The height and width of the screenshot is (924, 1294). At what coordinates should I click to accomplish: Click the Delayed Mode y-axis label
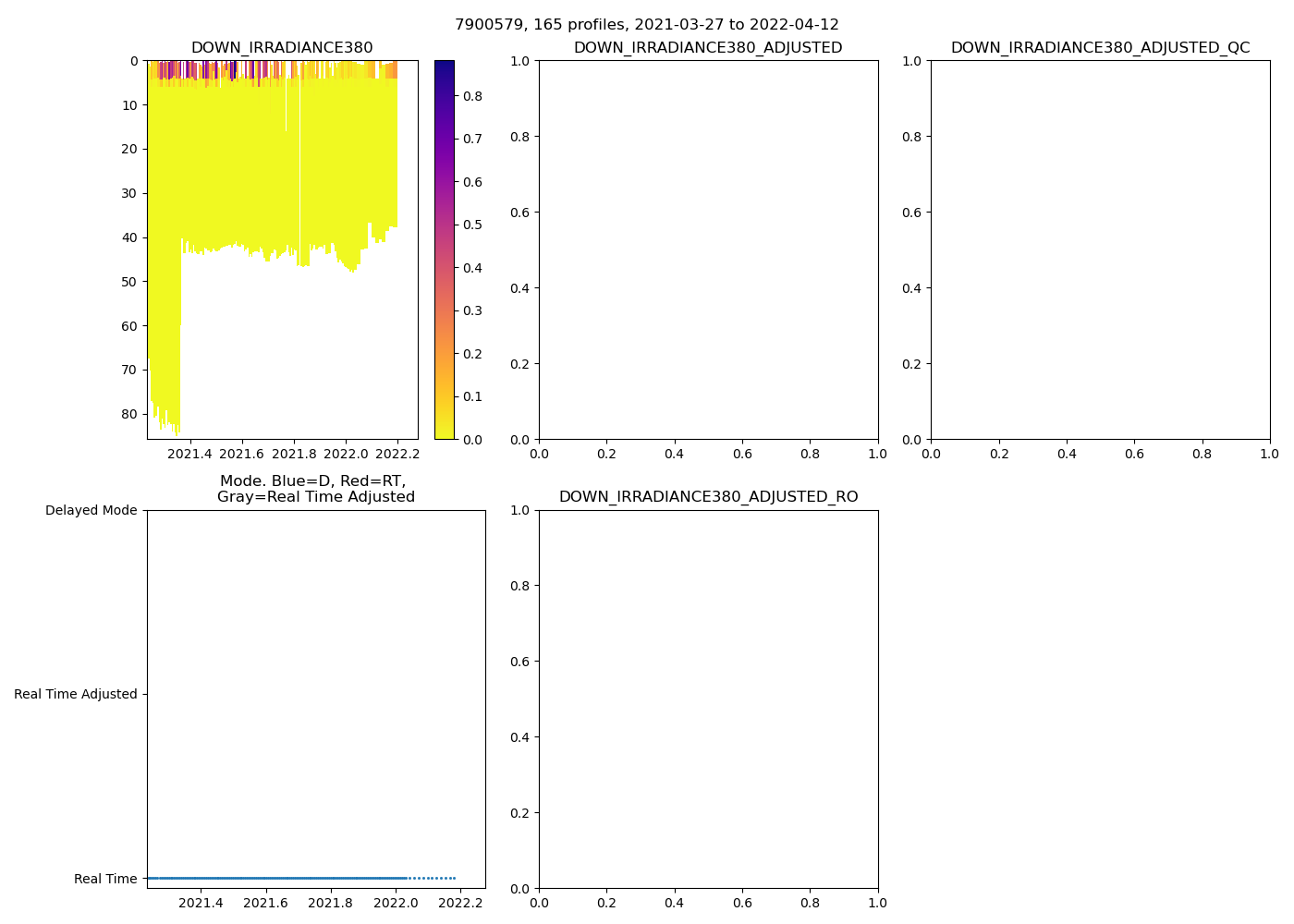point(91,511)
